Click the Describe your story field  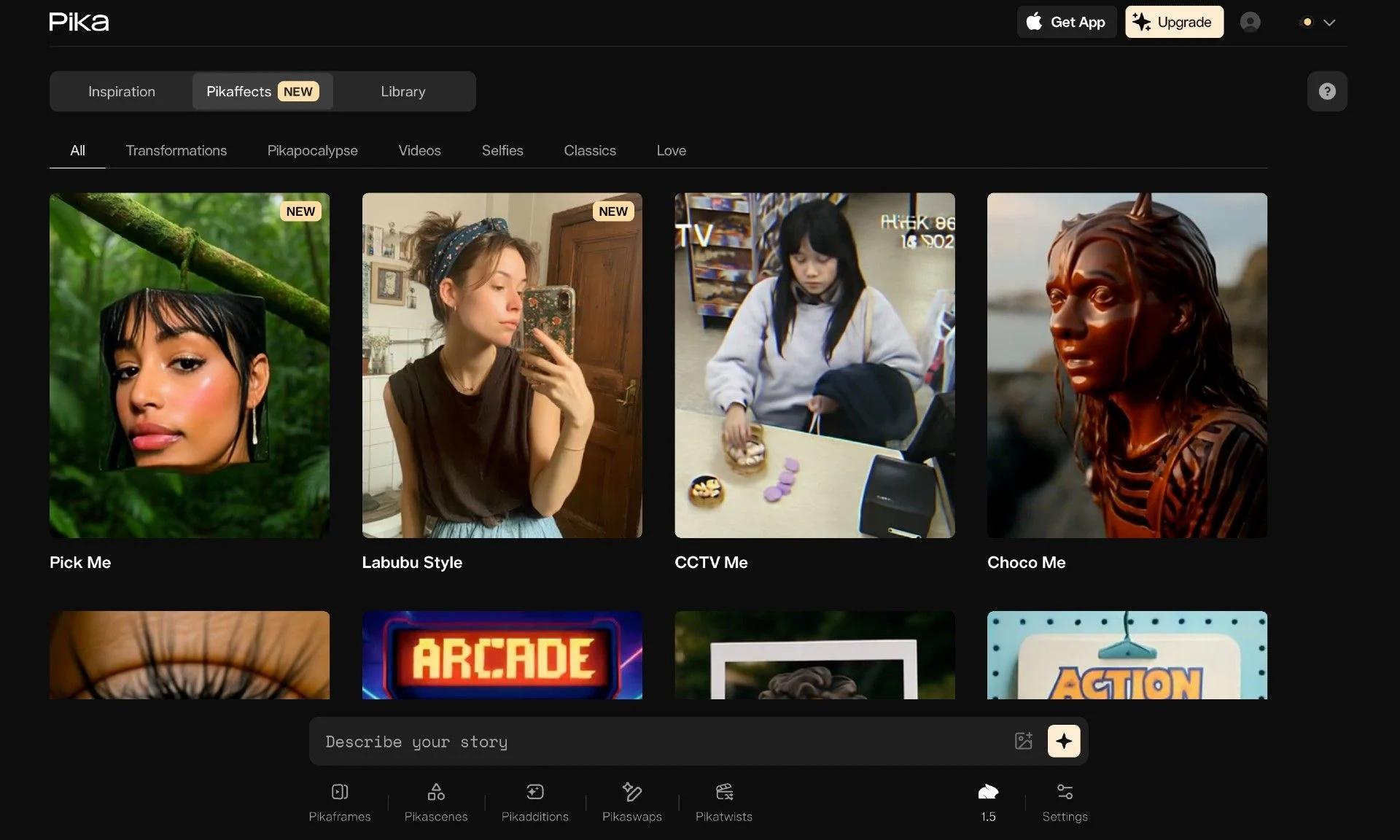coord(656,742)
